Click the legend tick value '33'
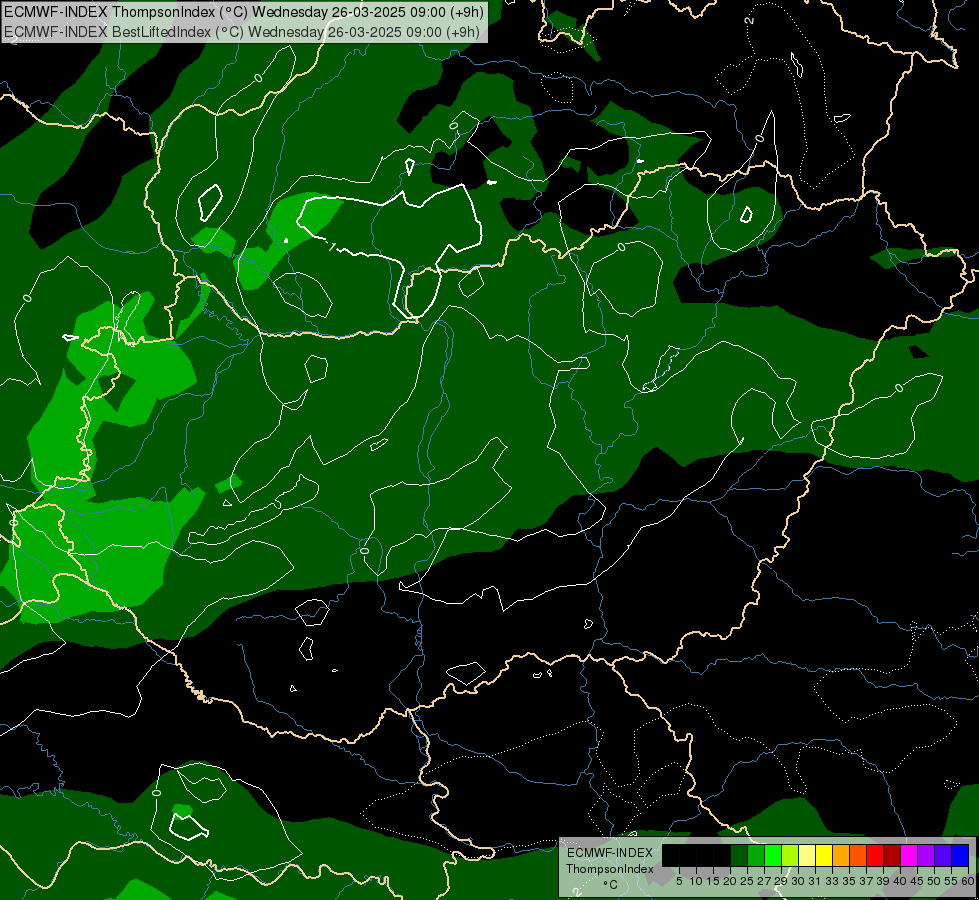 832,881
